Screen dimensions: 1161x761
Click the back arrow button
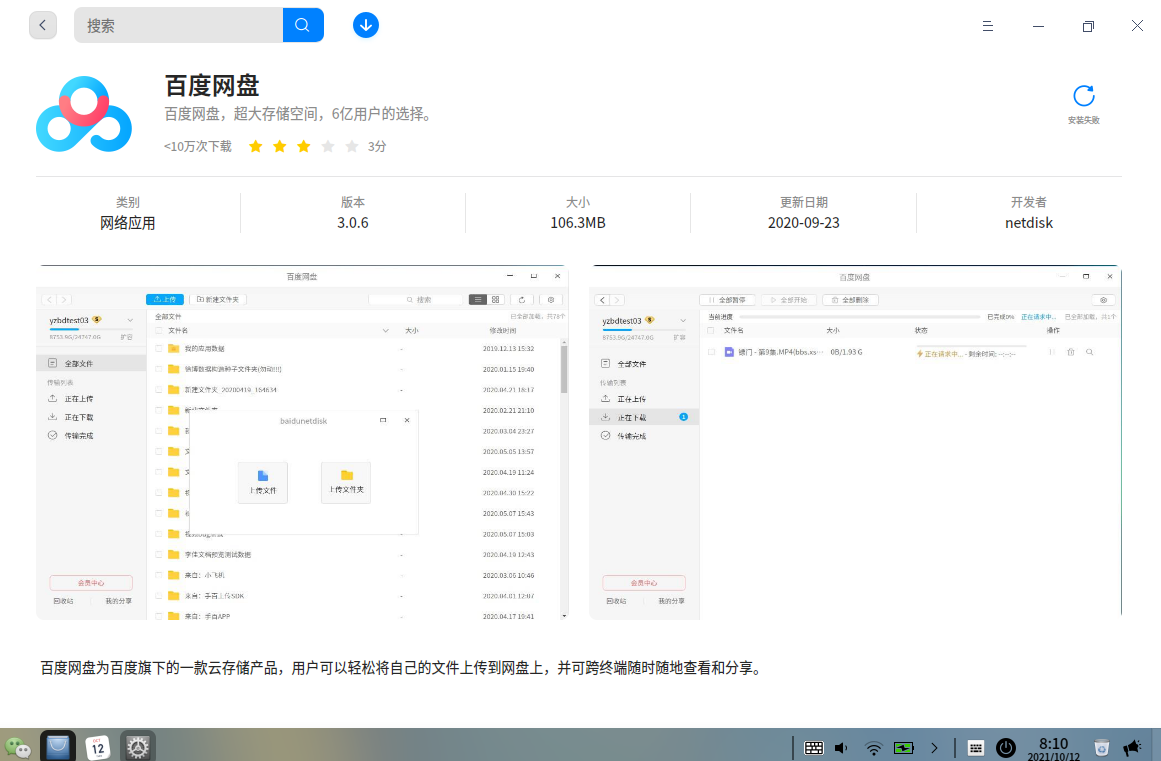[43, 26]
